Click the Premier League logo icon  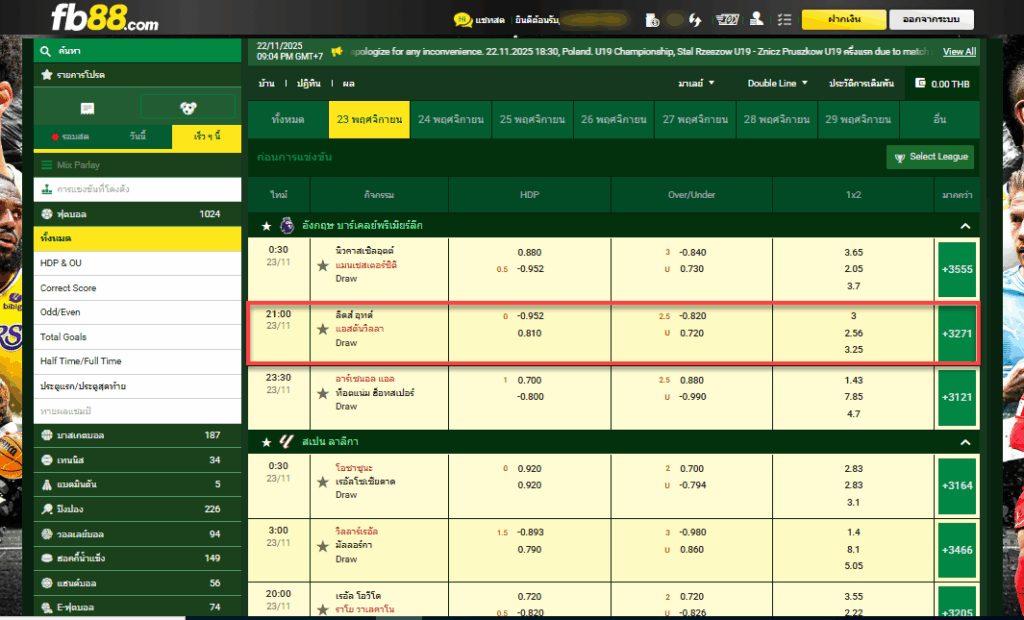point(287,225)
